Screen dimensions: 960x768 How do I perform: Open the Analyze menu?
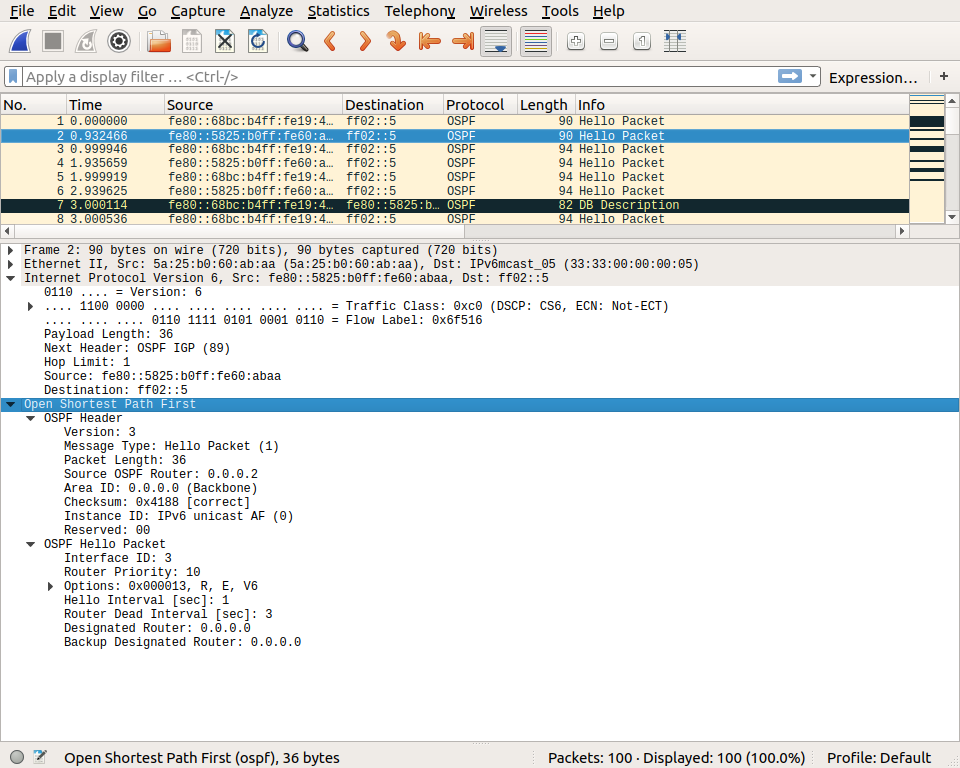point(266,11)
